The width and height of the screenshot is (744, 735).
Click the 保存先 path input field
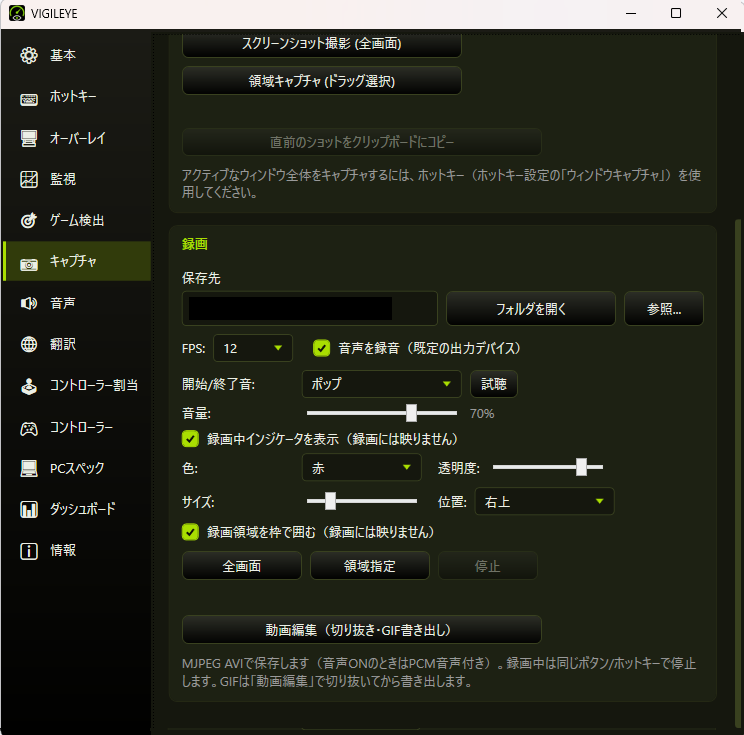(x=309, y=308)
